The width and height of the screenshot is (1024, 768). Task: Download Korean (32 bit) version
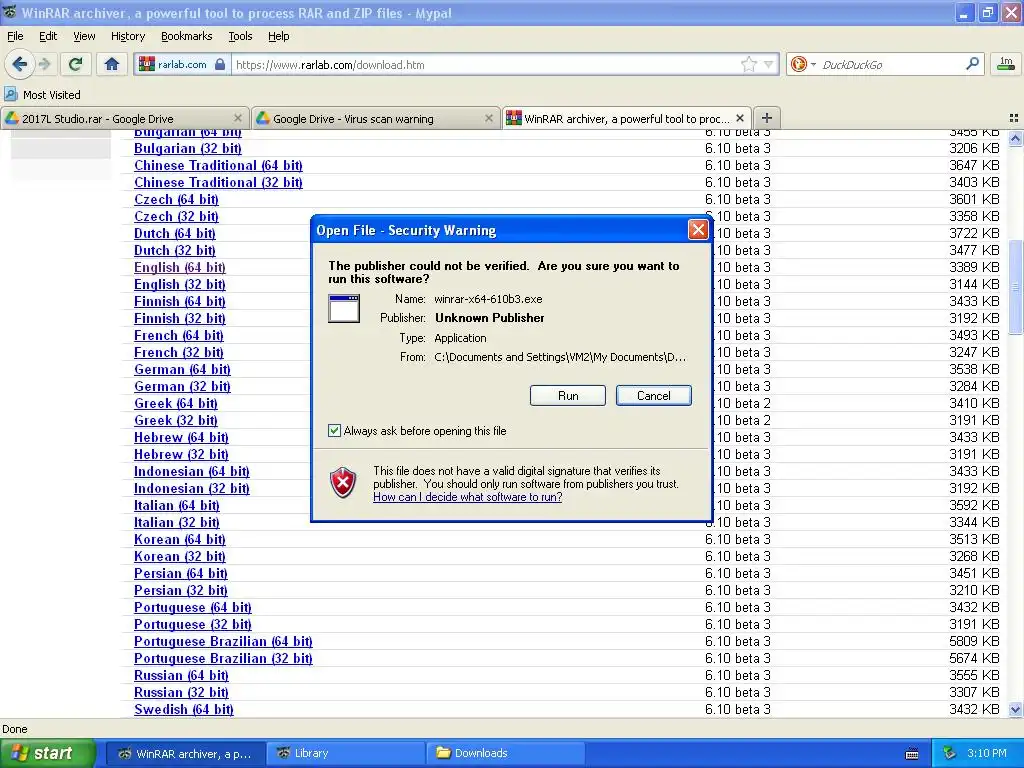[x=180, y=556]
